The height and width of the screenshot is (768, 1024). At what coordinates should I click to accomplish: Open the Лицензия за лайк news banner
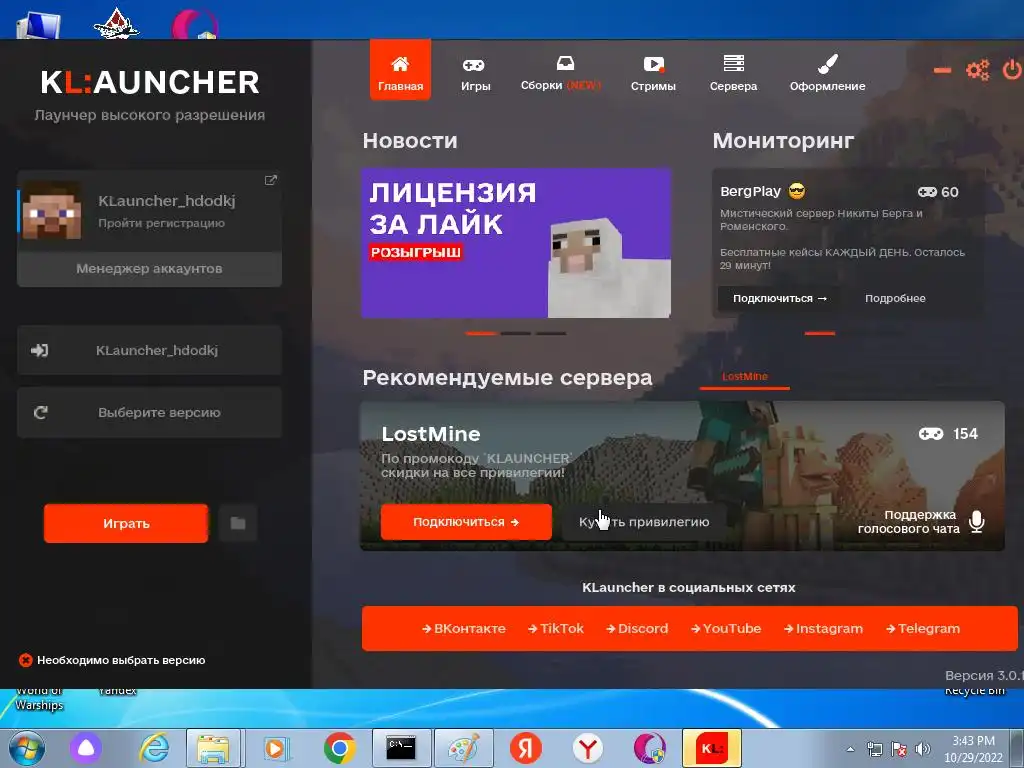(516, 243)
